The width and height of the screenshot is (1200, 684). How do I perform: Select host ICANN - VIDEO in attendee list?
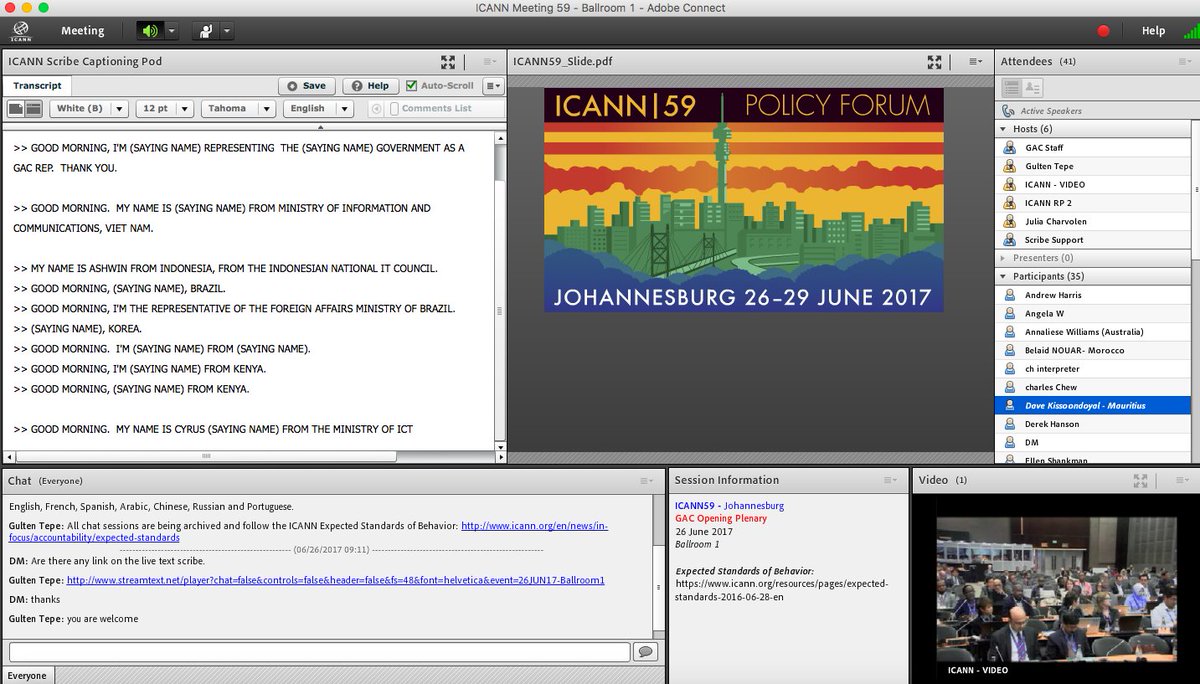[x=1093, y=184]
